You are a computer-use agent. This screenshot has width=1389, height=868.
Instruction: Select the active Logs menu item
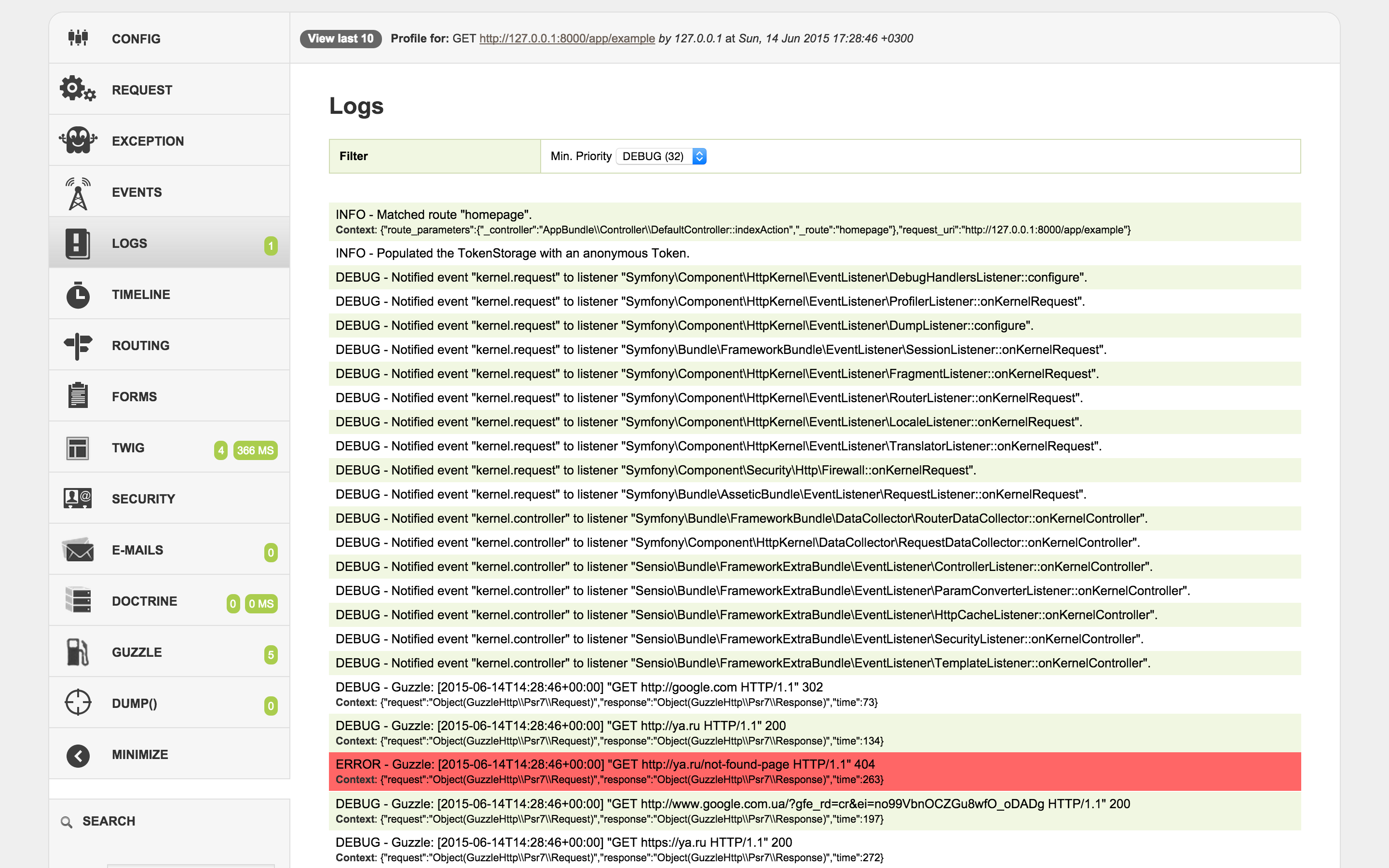point(129,244)
